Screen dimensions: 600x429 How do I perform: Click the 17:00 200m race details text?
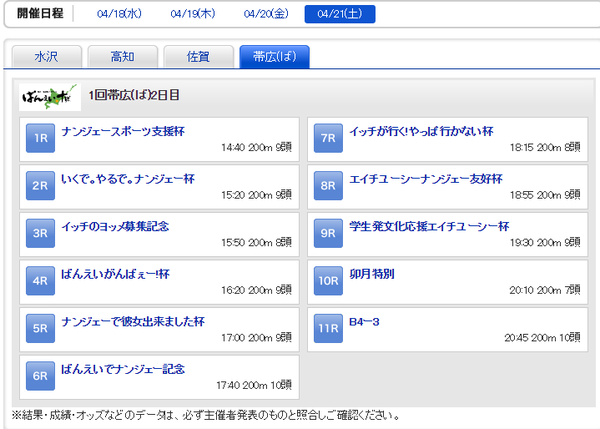pos(256,338)
